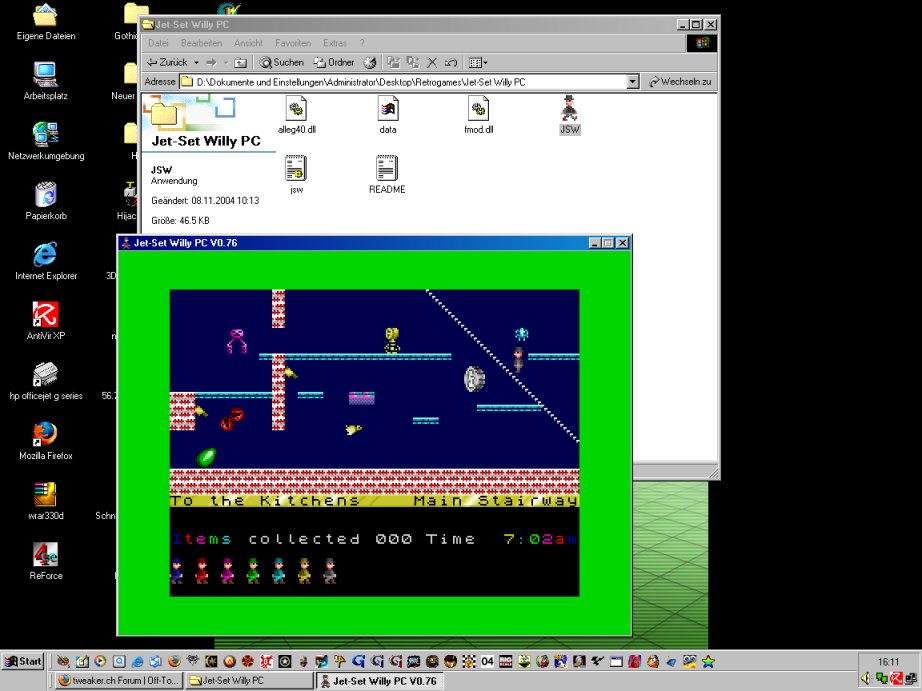Select the jsw configuration file

click(x=296, y=168)
